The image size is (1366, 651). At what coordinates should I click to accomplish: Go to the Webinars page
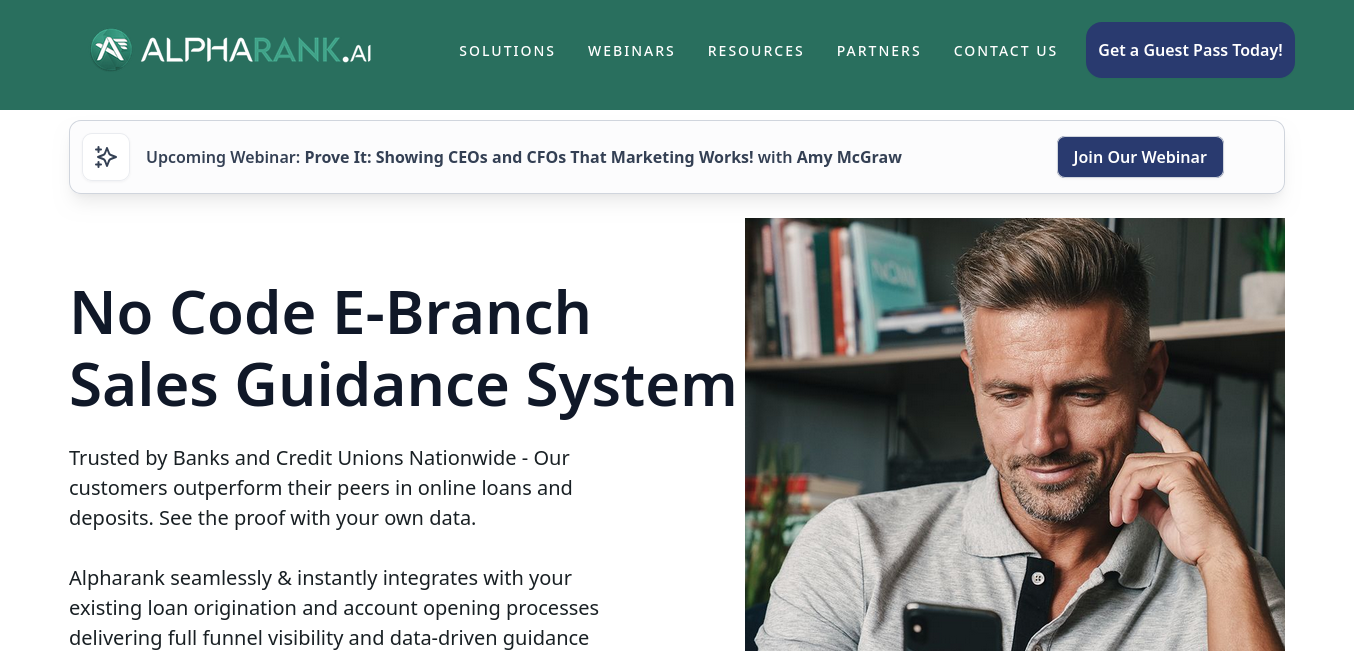(631, 51)
